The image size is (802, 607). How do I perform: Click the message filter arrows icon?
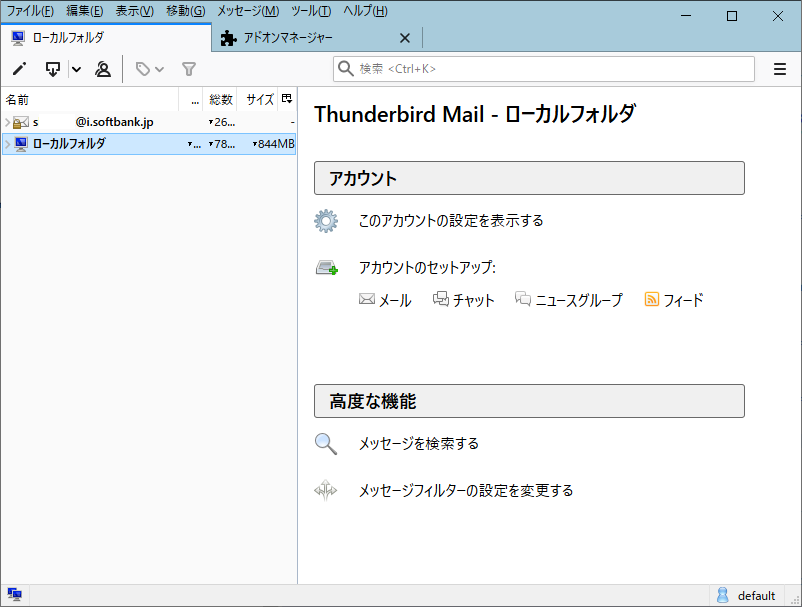326,490
